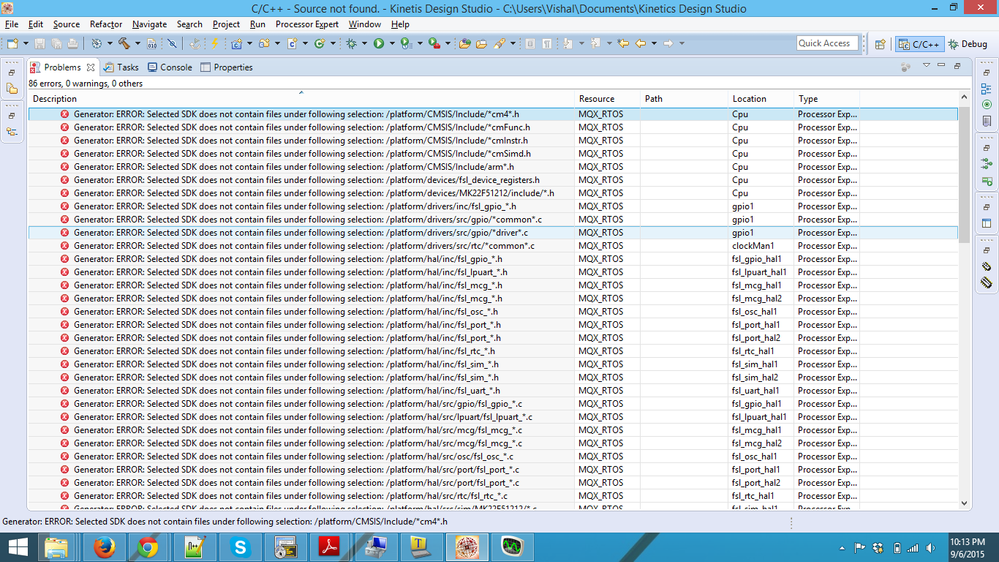The height and width of the screenshot is (562, 999).
Task: Click the Save toolbar icon
Action: pos(40,43)
